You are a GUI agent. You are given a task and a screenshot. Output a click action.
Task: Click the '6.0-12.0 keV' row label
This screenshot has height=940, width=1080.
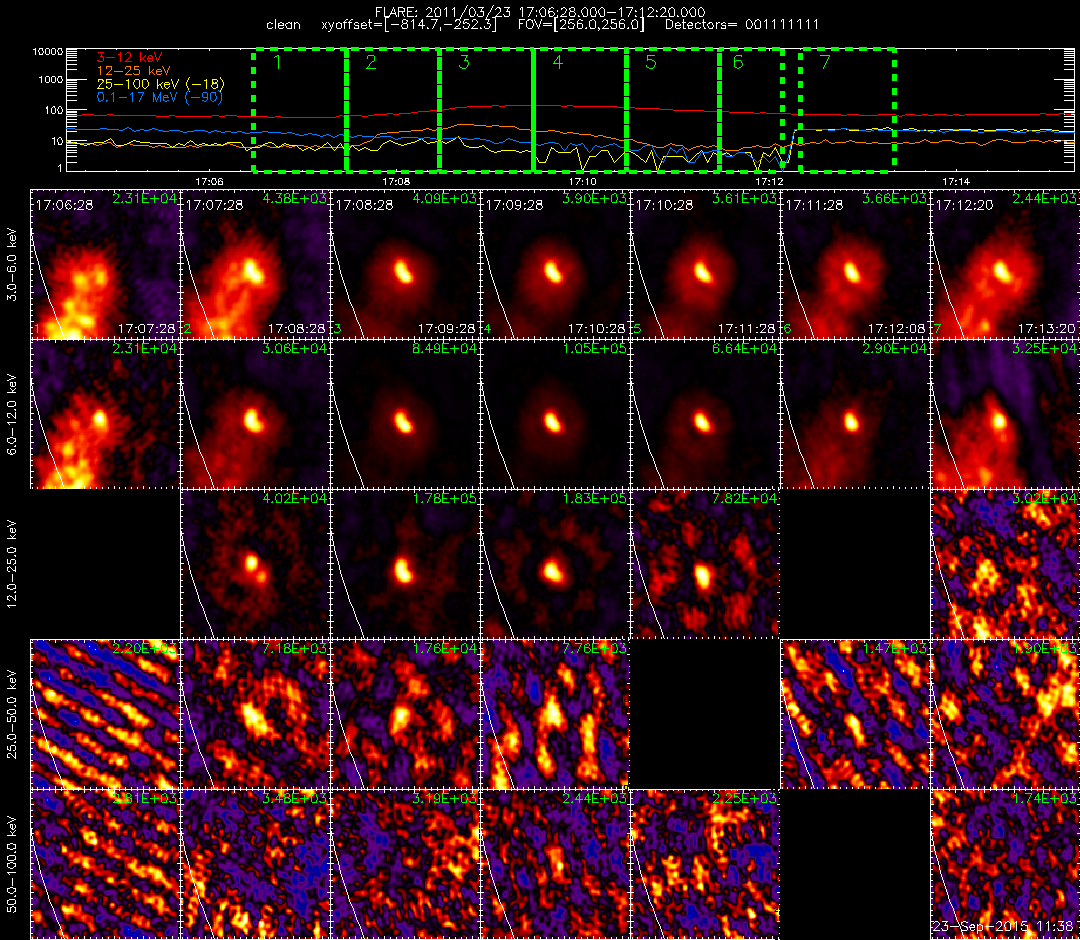click(x=12, y=415)
